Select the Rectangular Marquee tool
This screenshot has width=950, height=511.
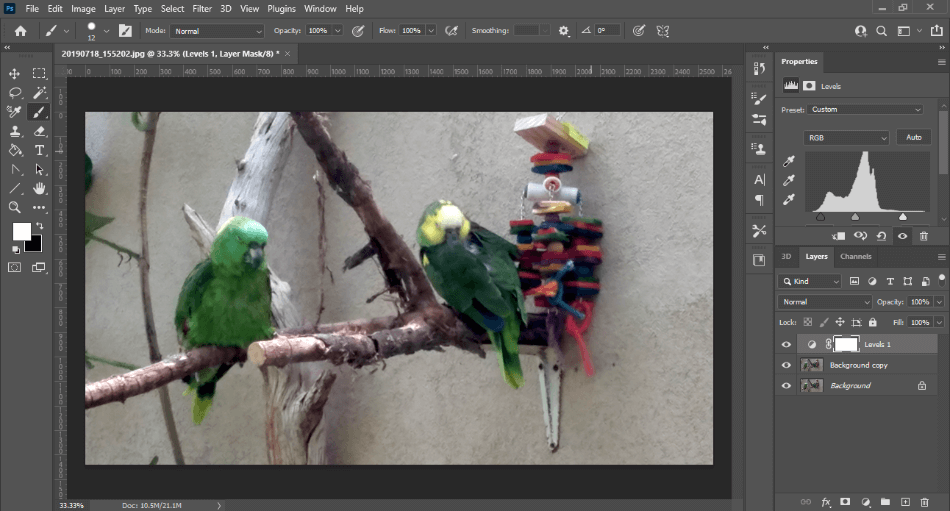(39, 73)
